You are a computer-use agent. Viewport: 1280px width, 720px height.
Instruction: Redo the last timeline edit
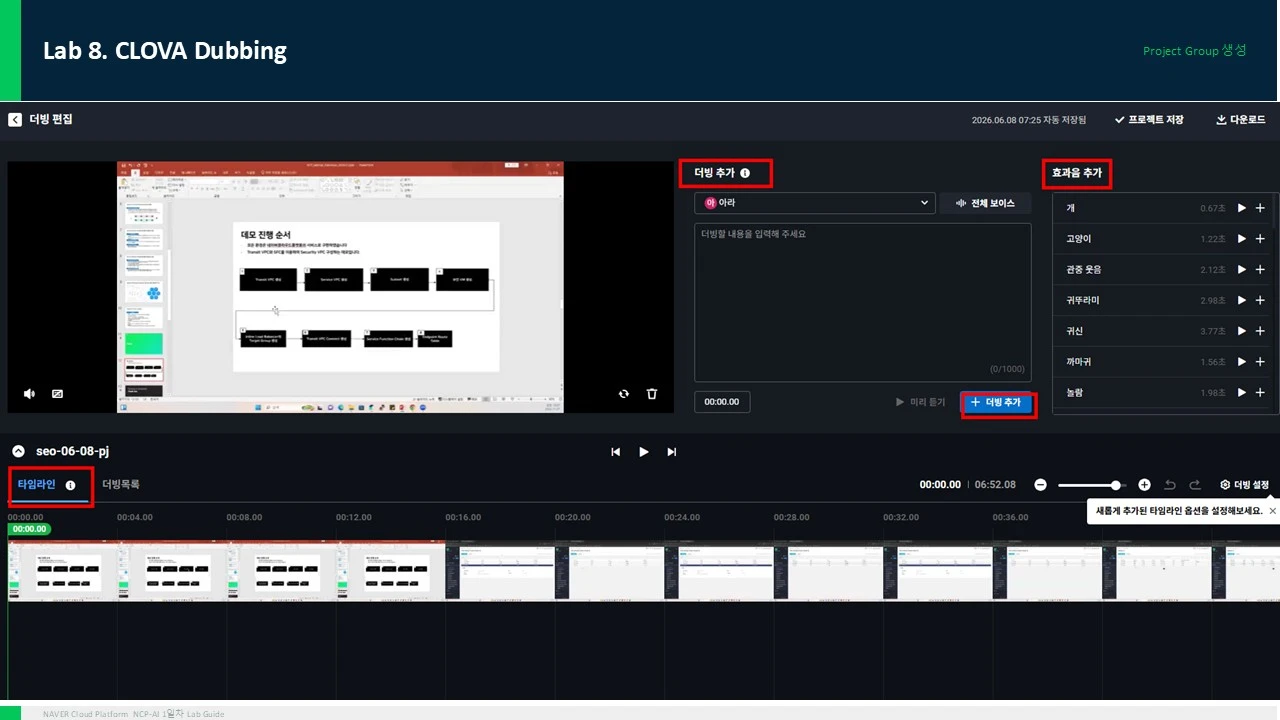[x=1195, y=485]
